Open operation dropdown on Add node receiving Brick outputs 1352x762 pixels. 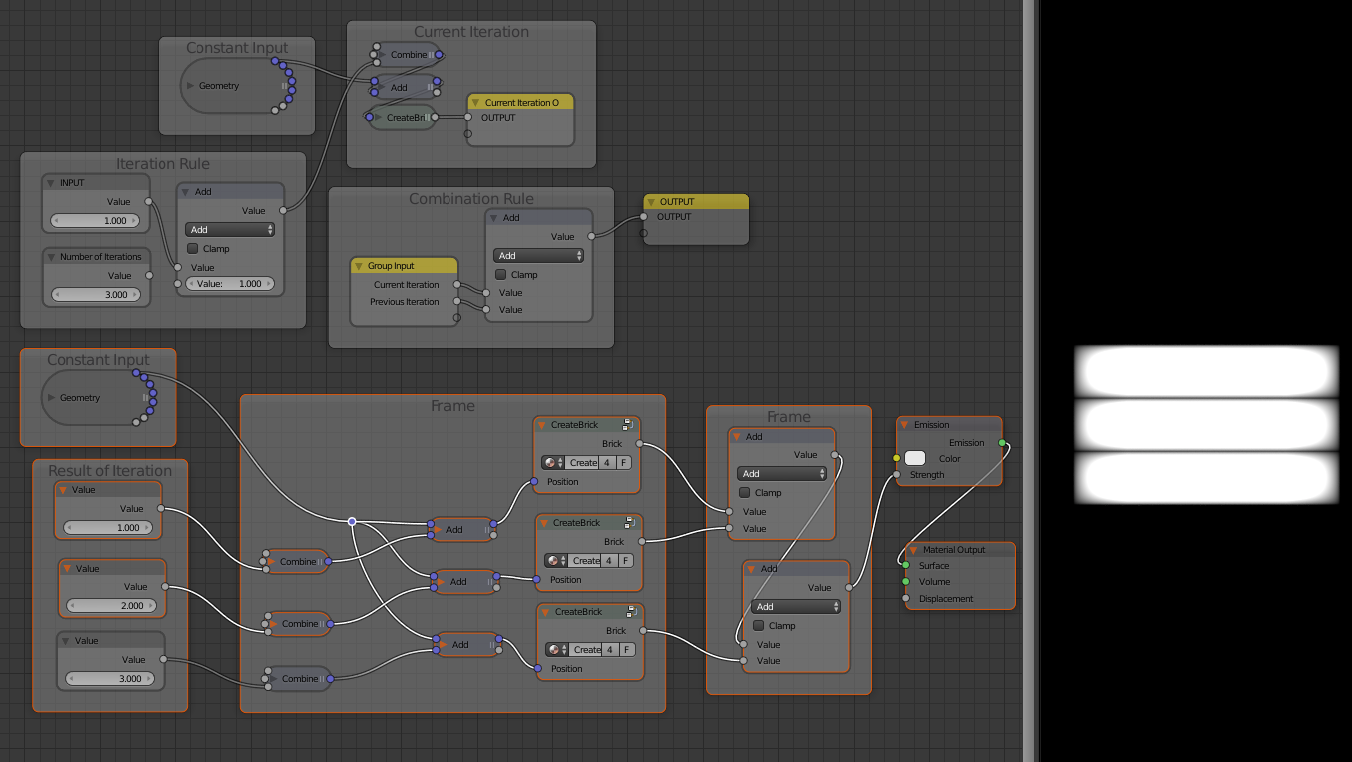[x=781, y=474]
